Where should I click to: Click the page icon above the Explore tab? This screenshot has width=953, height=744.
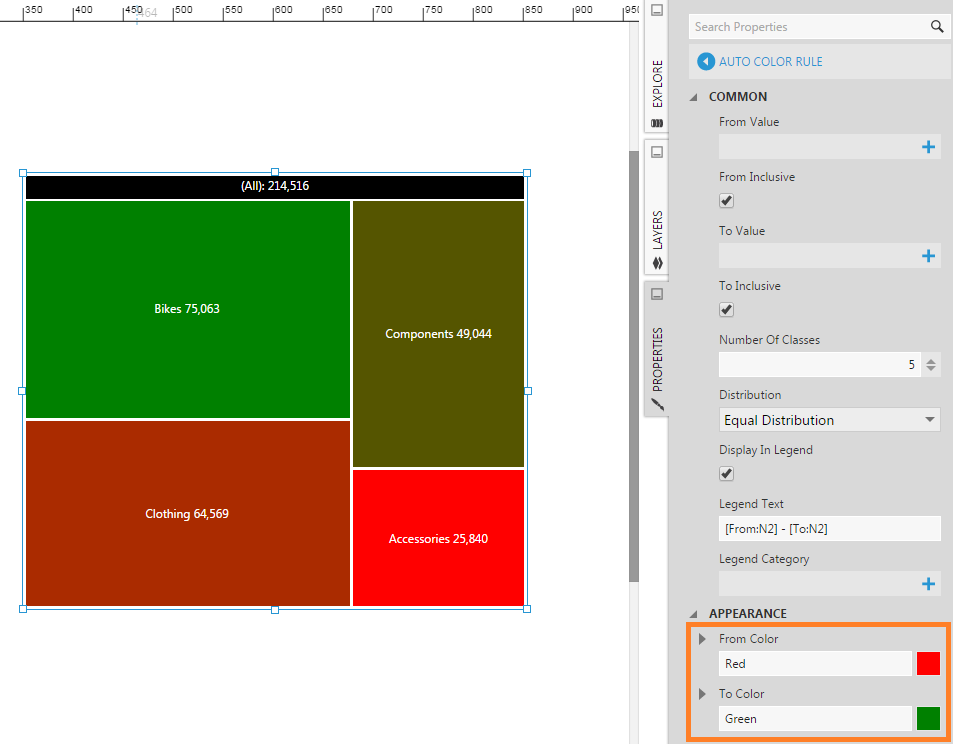pyautogui.click(x=656, y=10)
